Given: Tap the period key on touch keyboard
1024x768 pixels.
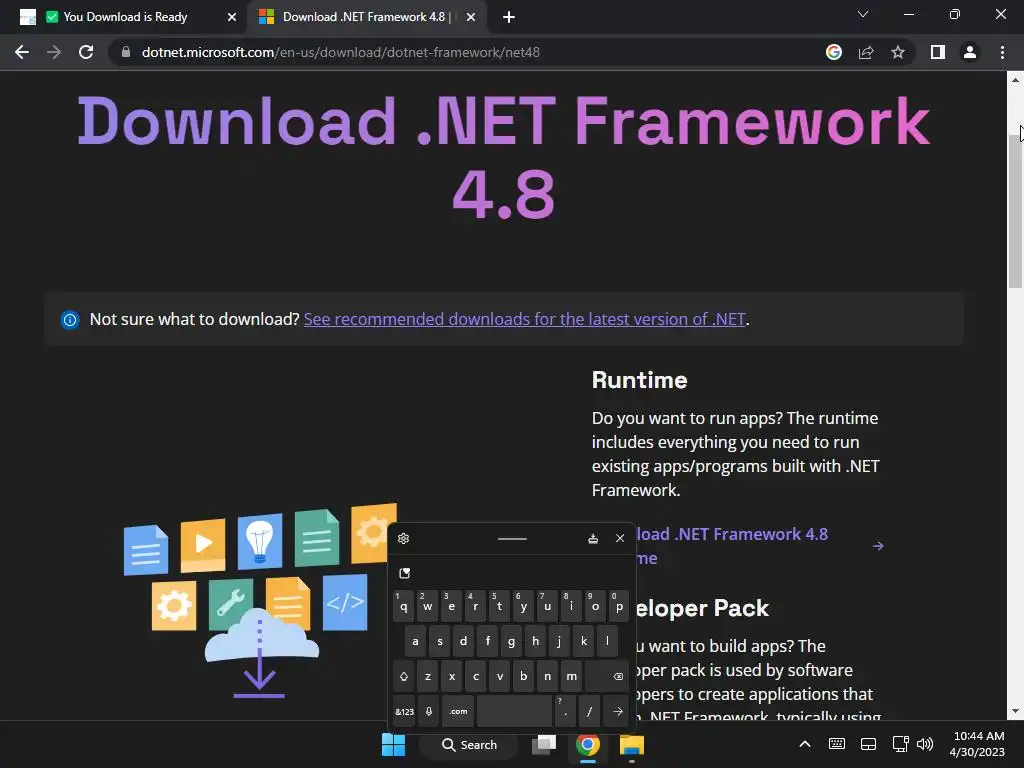Looking at the screenshot, I should click(565, 712).
